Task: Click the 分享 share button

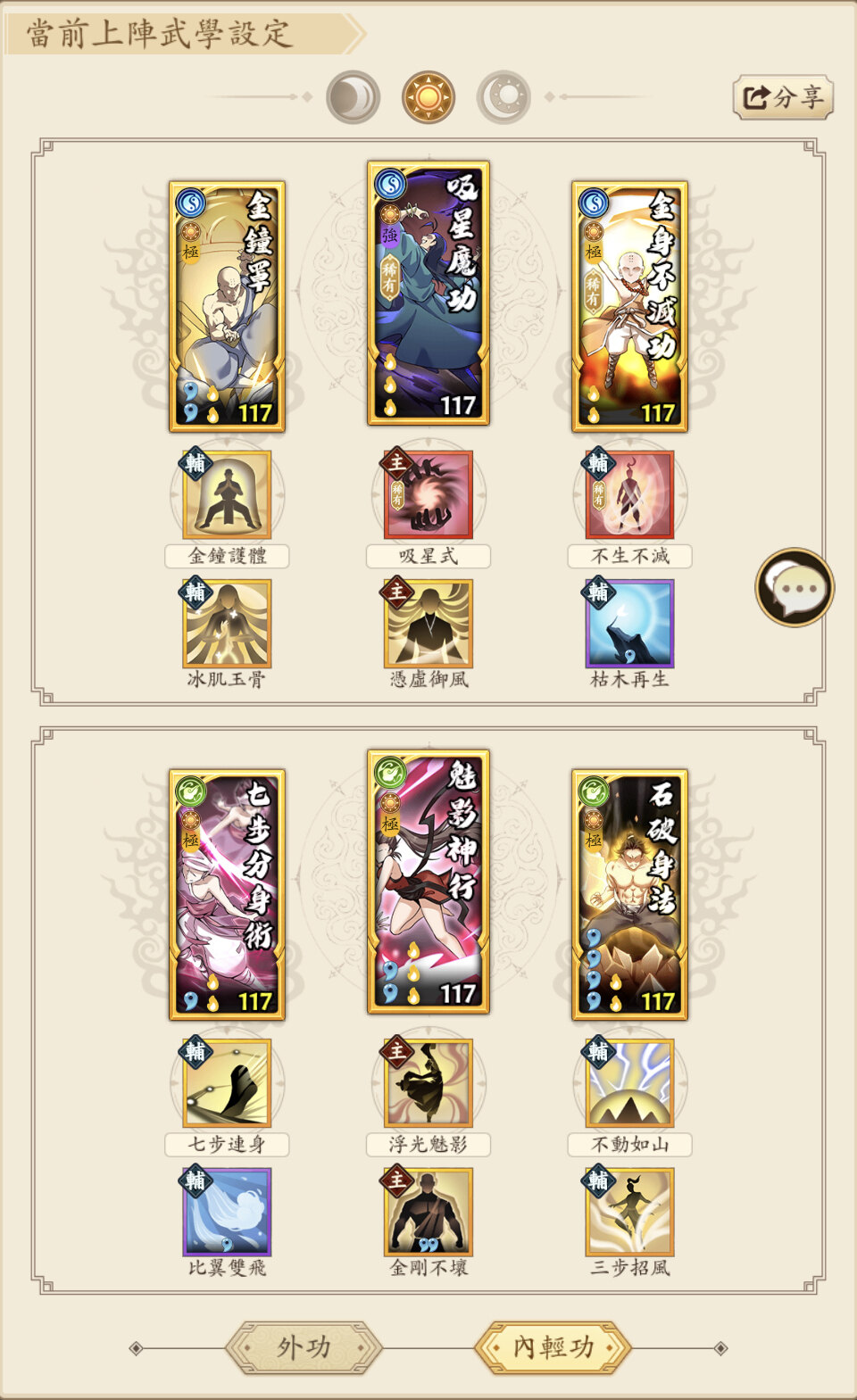Action: coord(783,96)
